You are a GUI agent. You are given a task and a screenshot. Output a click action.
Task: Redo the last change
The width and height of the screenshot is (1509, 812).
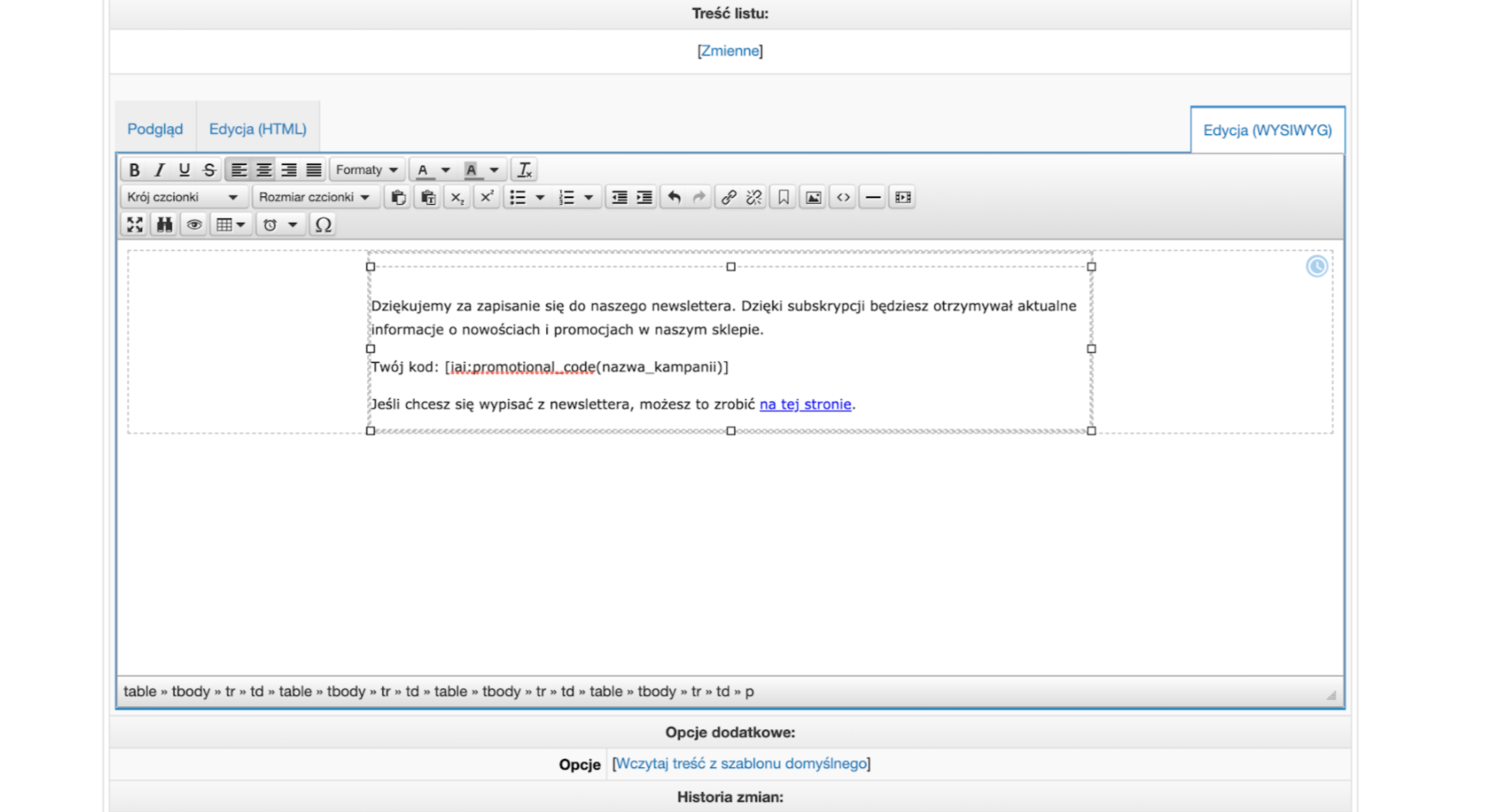pos(699,197)
